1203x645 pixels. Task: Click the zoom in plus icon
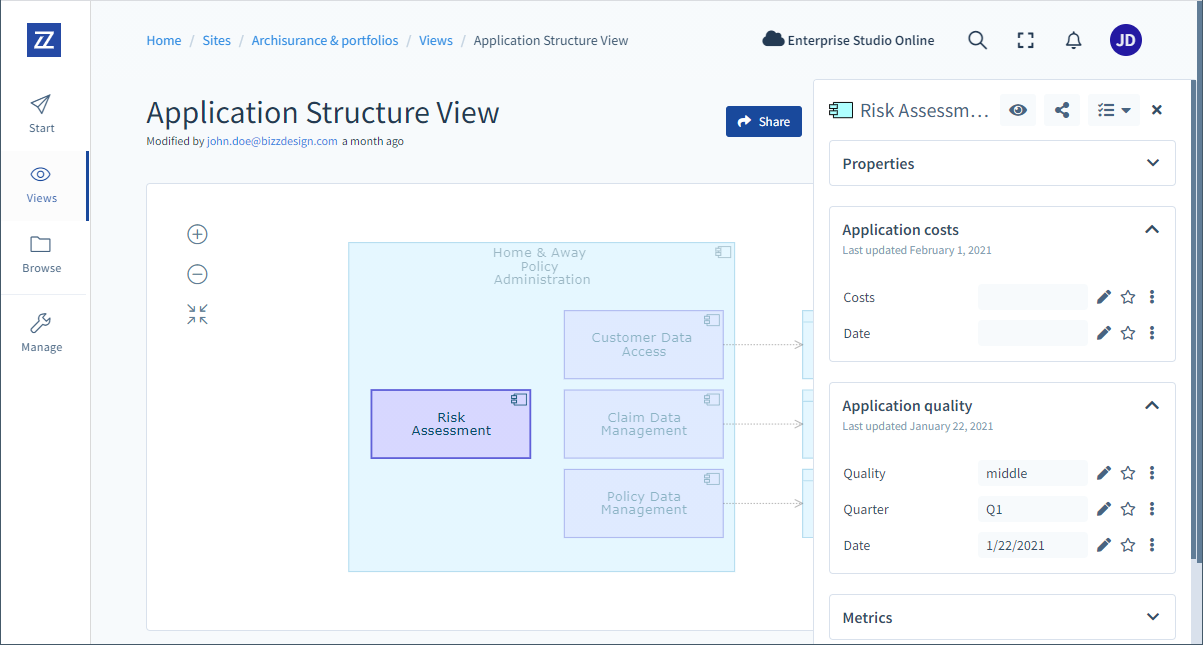pyautogui.click(x=197, y=234)
